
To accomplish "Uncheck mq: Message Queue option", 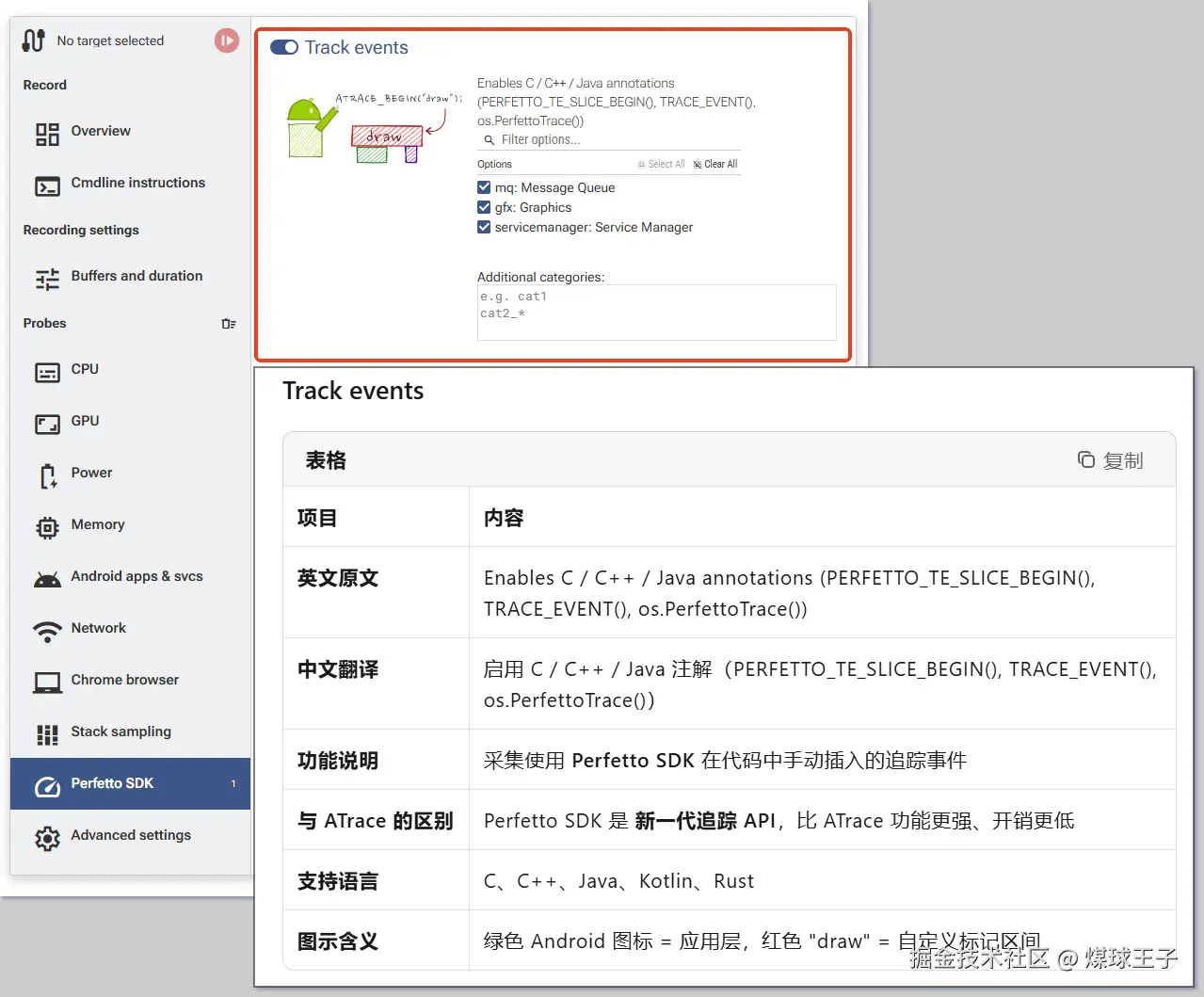I will click(484, 187).
